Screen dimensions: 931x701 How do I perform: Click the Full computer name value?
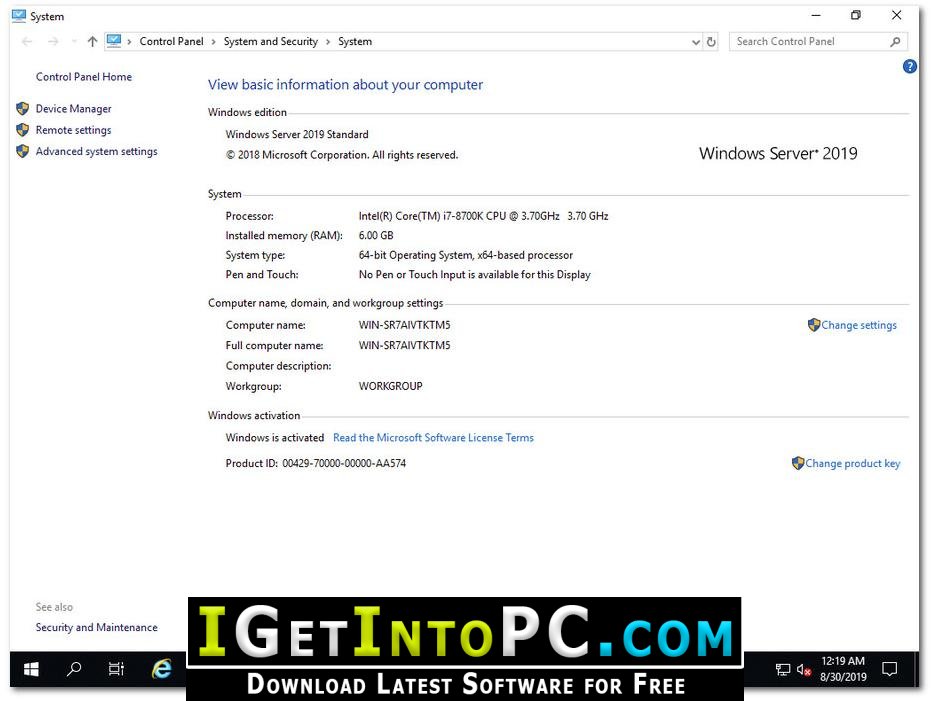(x=404, y=345)
